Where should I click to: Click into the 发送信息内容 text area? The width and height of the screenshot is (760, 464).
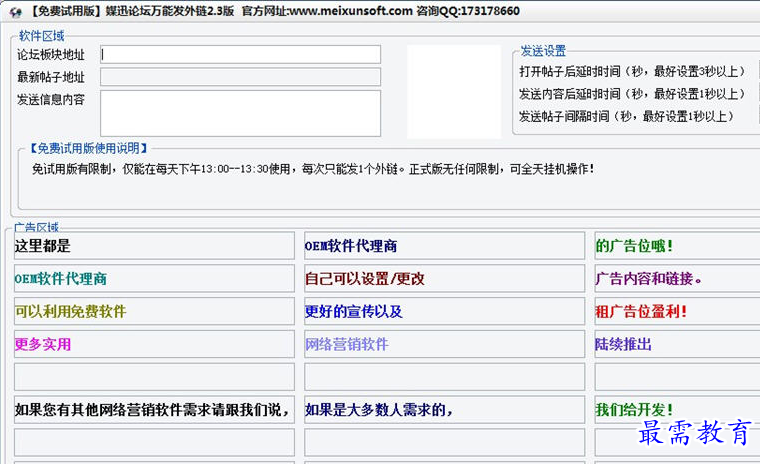click(240, 113)
